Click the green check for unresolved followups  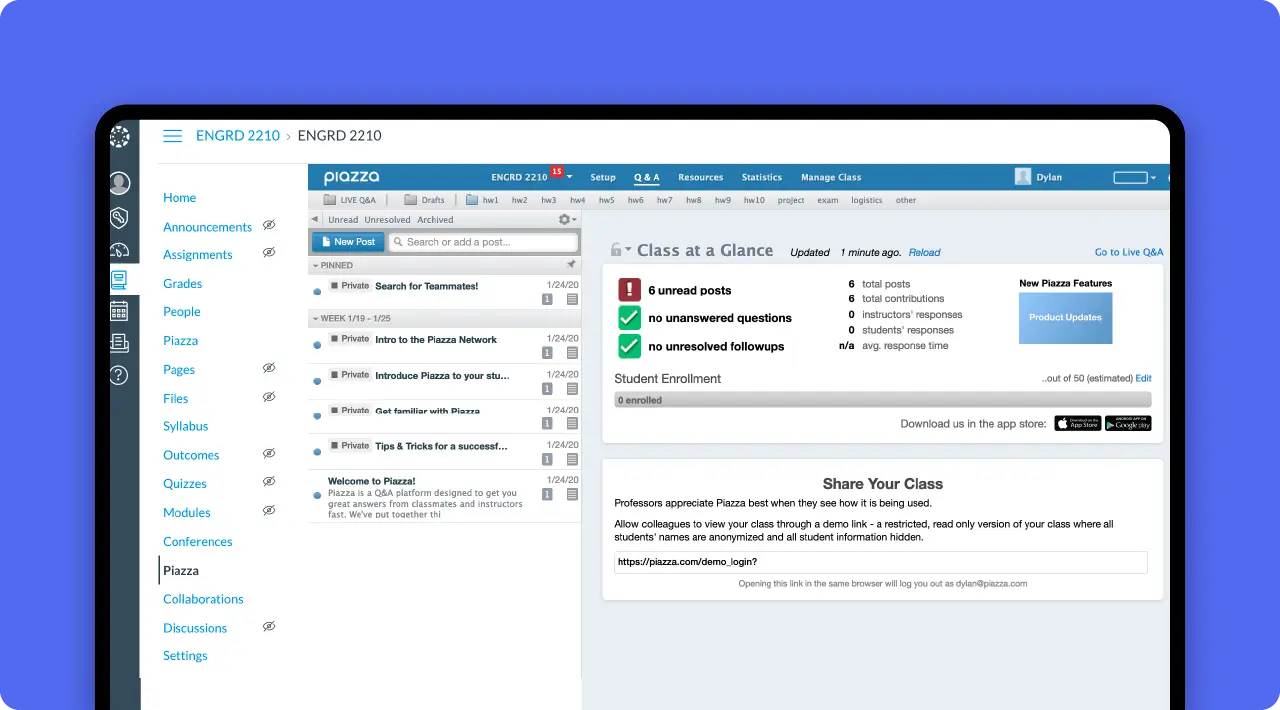pyautogui.click(x=629, y=346)
